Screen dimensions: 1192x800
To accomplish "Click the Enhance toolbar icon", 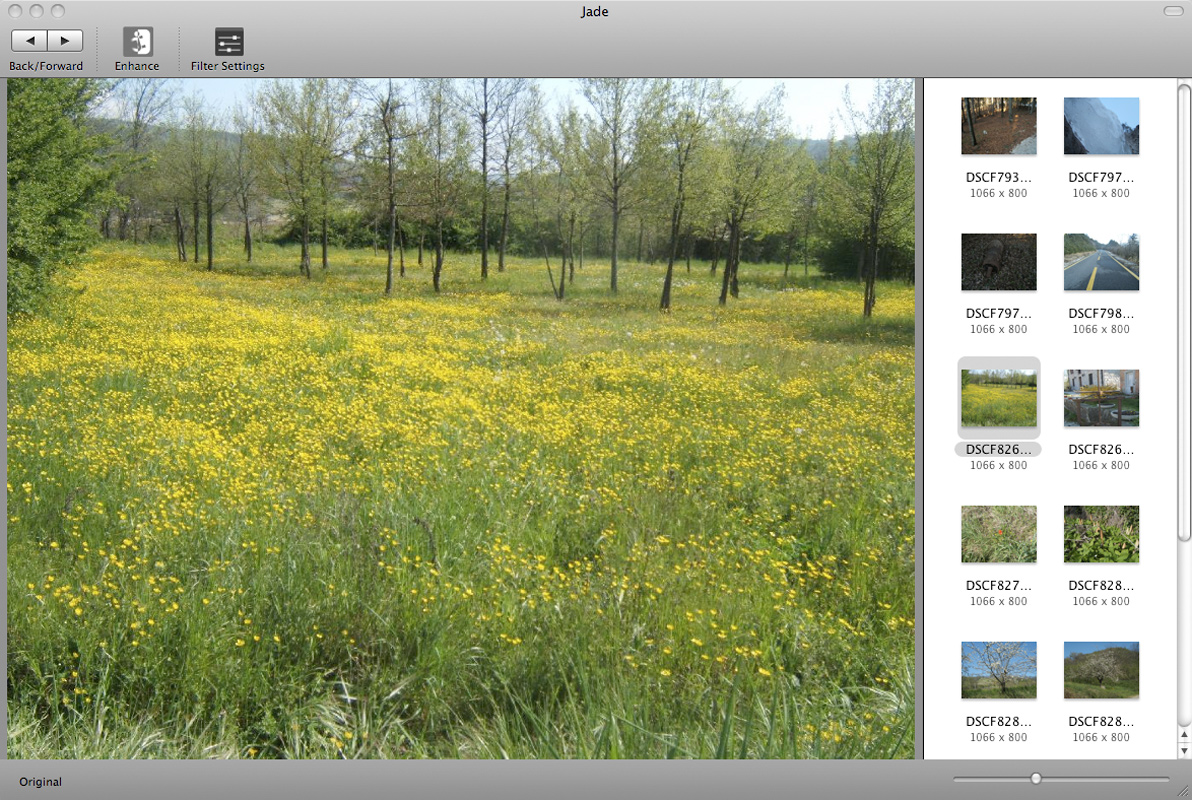I will [138, 42].
